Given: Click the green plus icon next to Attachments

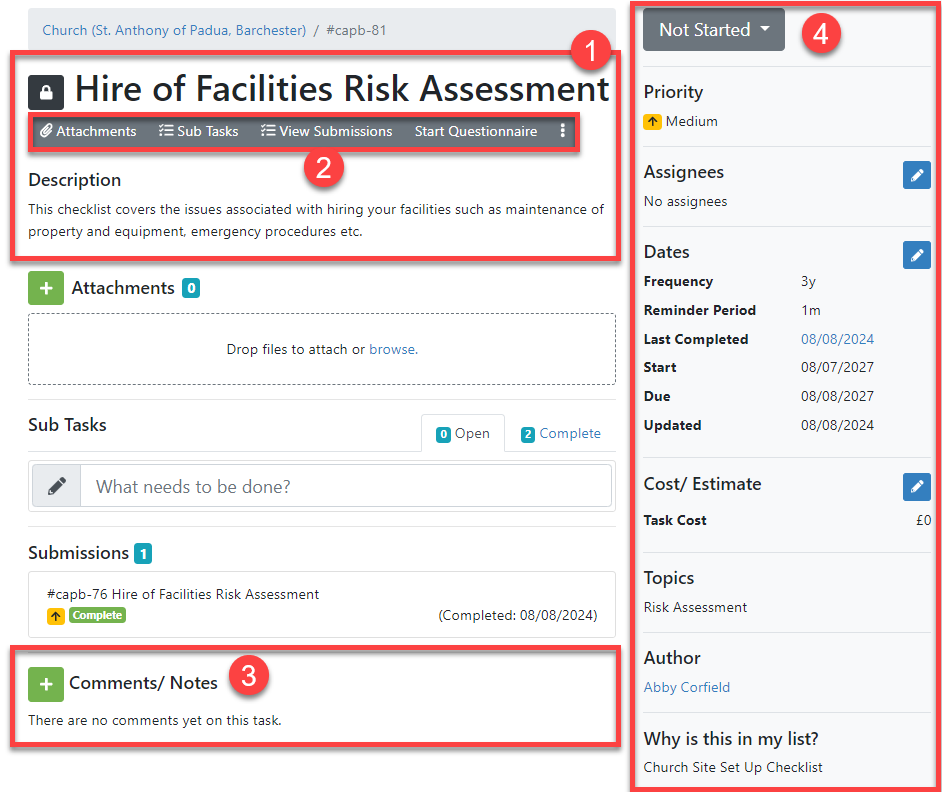Looking at the screenshot, I should [x=45, y=288].
